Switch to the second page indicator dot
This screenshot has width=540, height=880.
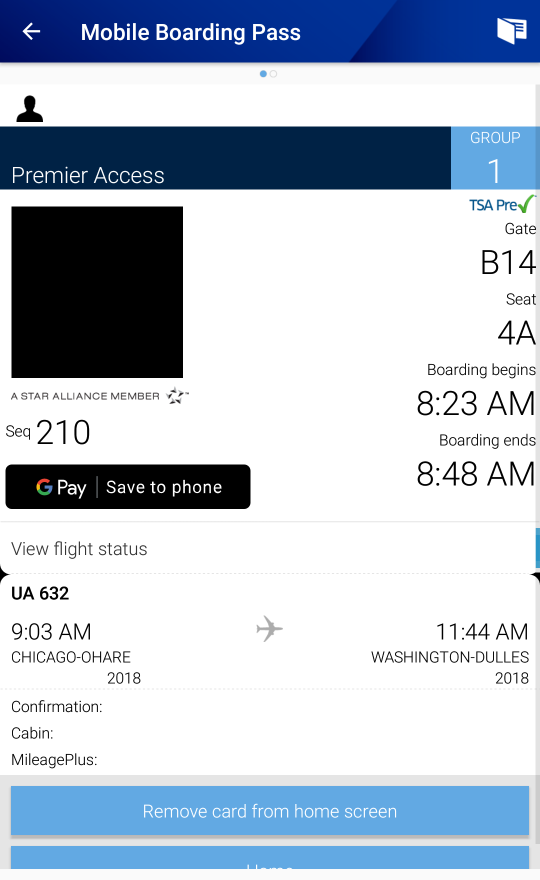[273, 74]
